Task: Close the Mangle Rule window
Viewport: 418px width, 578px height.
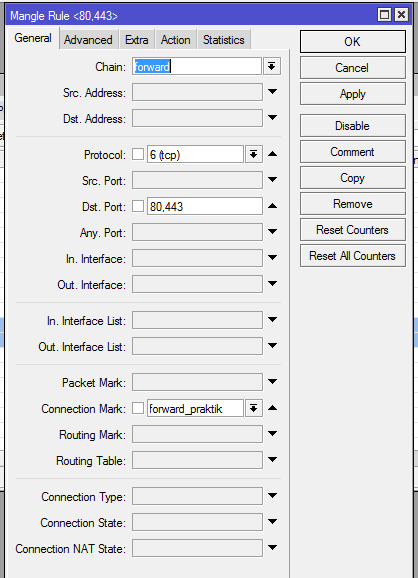Action: coord(401,15)
